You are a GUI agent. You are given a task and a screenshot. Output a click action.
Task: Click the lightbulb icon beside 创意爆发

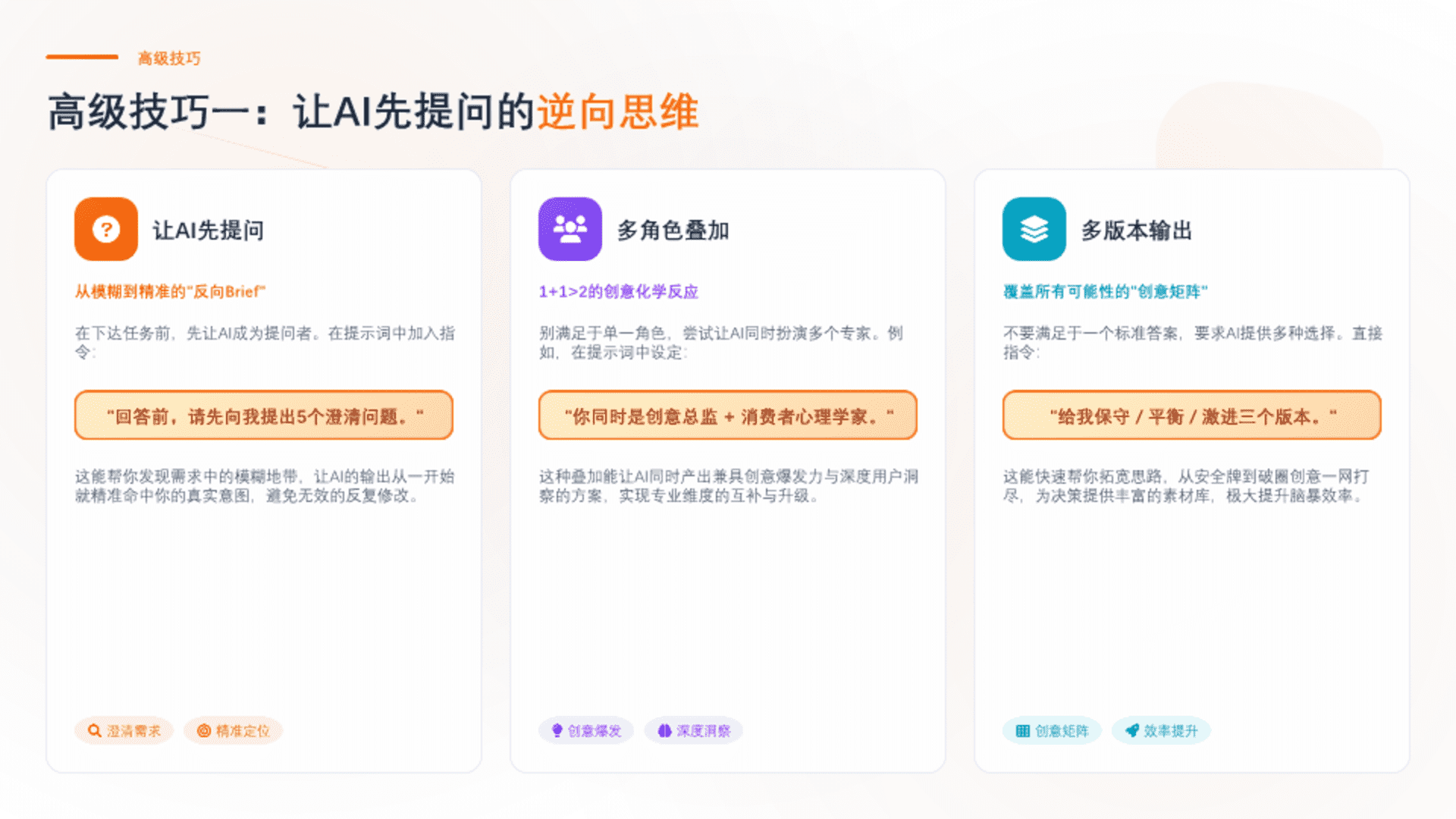[x=557, y=731]
